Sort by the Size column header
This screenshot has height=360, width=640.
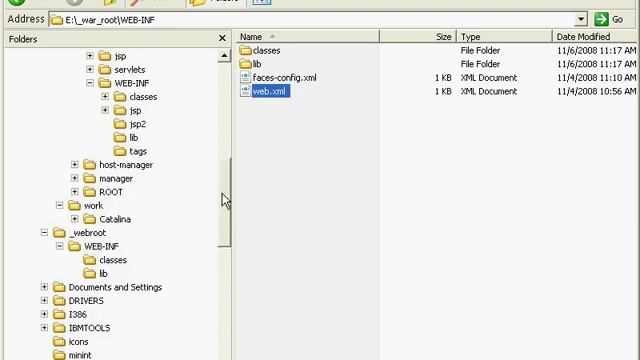pyautogui.click(x=418, y=37)
